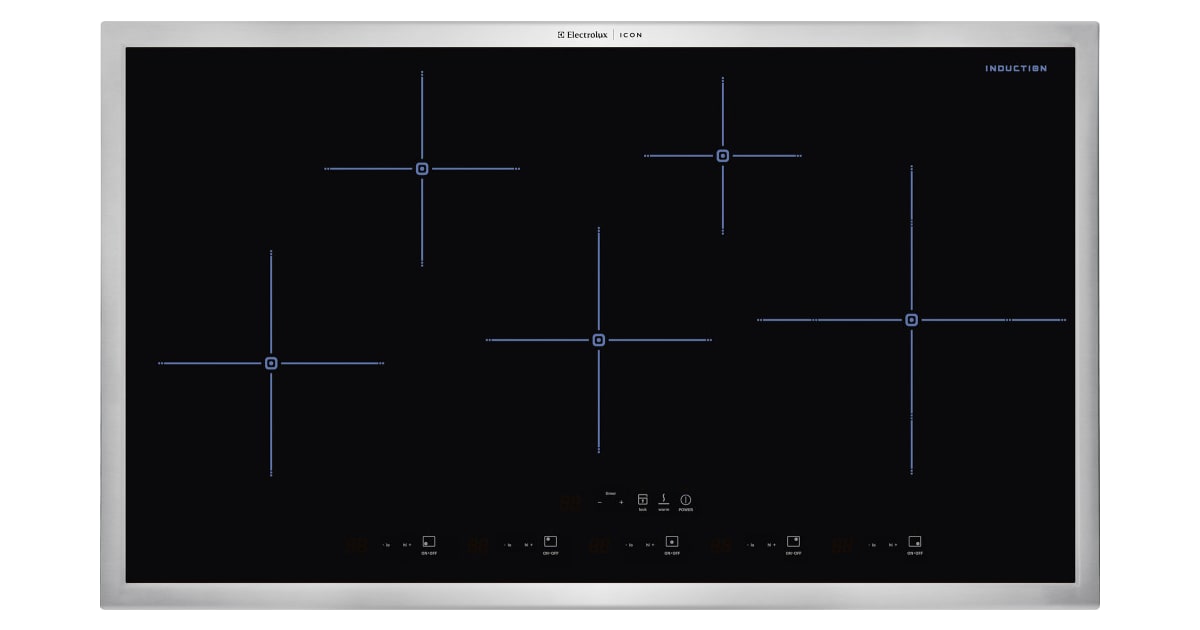Click the center of the rear-left cooking zone

click(422, 169)
